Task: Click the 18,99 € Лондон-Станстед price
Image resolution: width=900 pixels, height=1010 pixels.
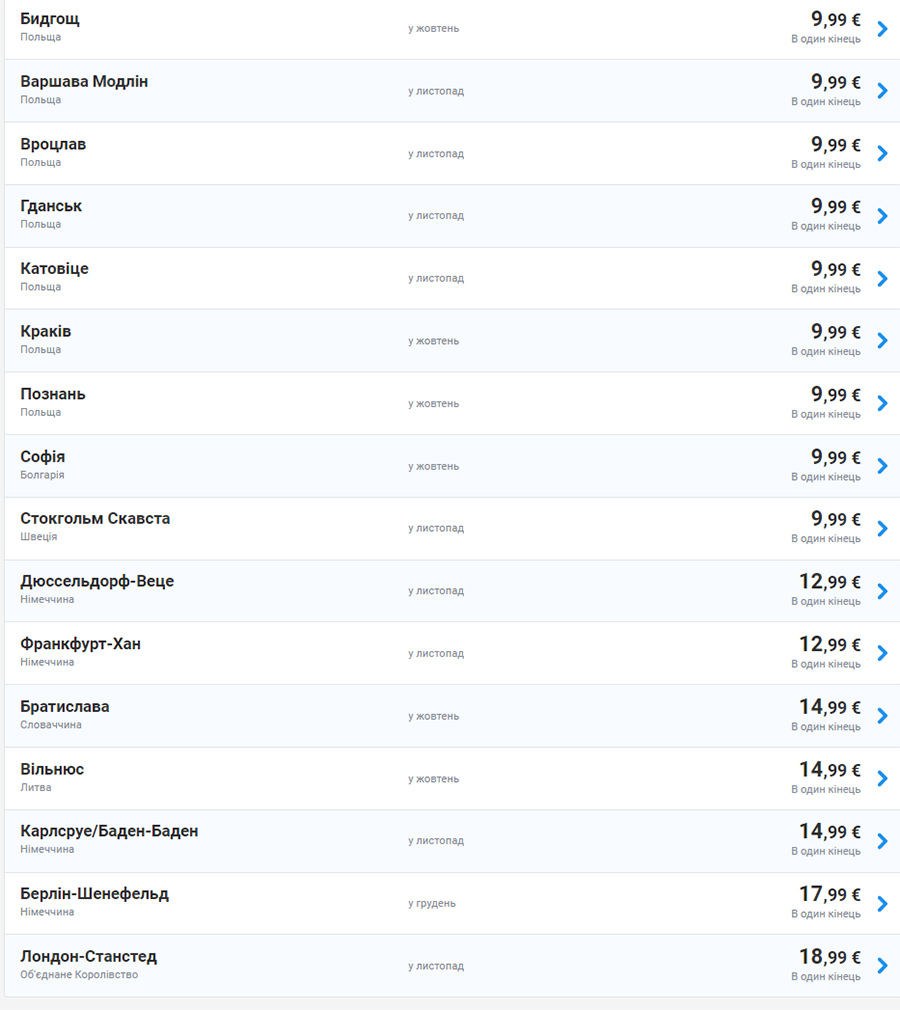Action: click(830, 957)
